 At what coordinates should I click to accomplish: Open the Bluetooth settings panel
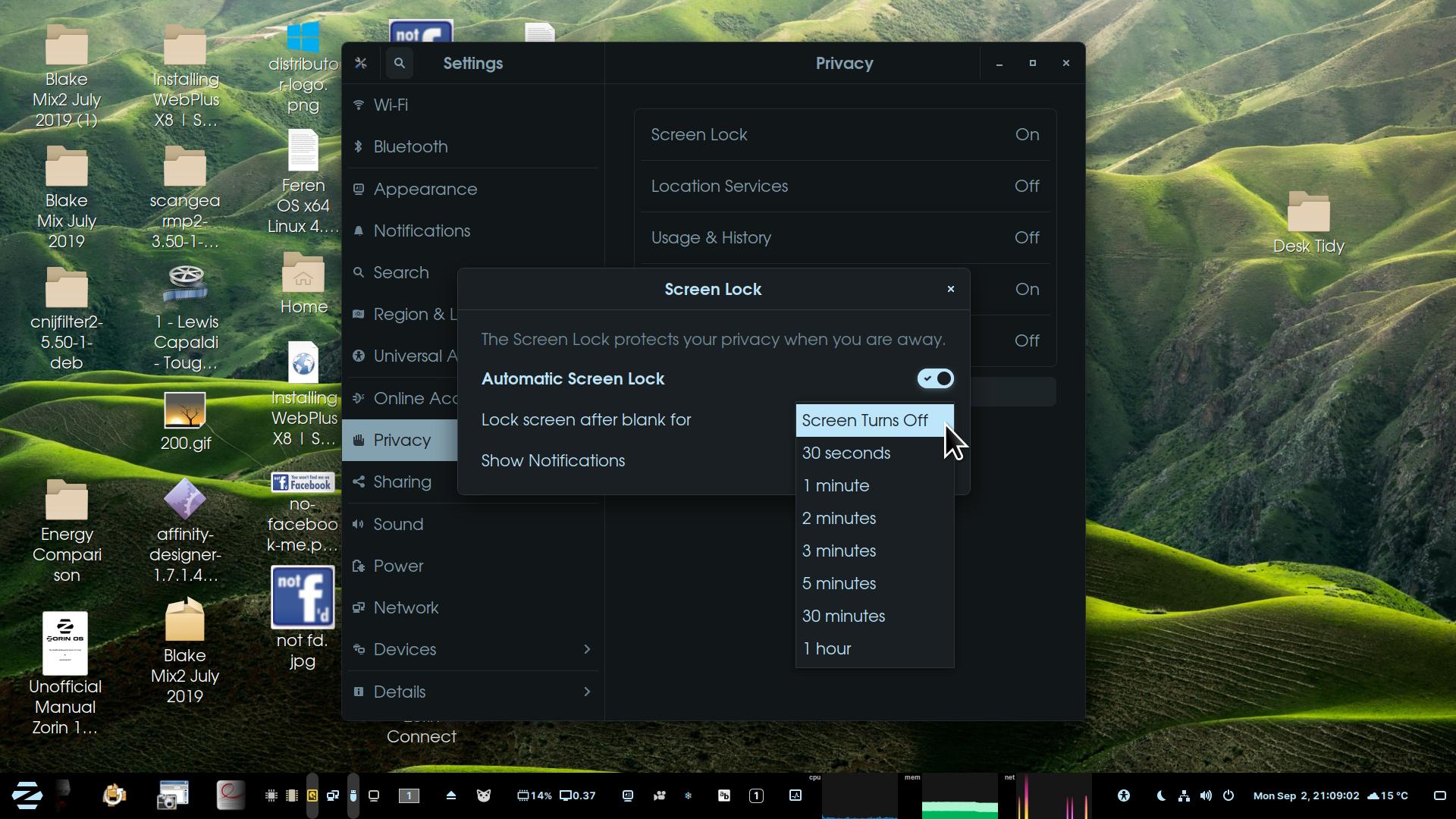(x=410, y=146)
